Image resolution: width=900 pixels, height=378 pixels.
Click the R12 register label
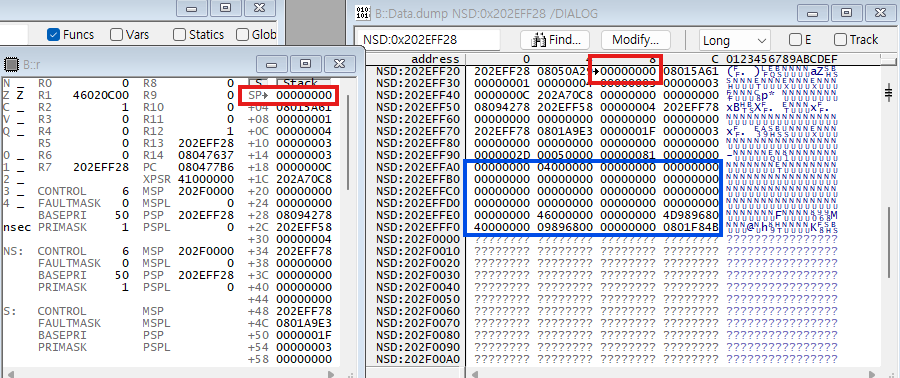pos(153,131)
